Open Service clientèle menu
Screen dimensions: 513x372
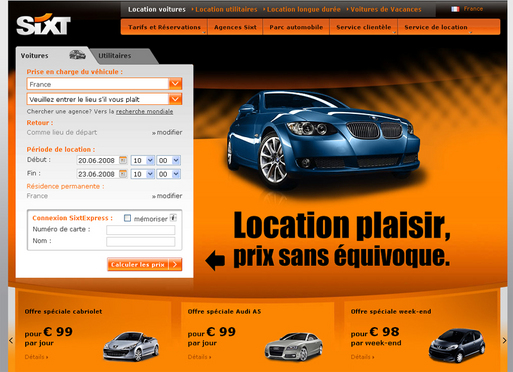(364, 27)
